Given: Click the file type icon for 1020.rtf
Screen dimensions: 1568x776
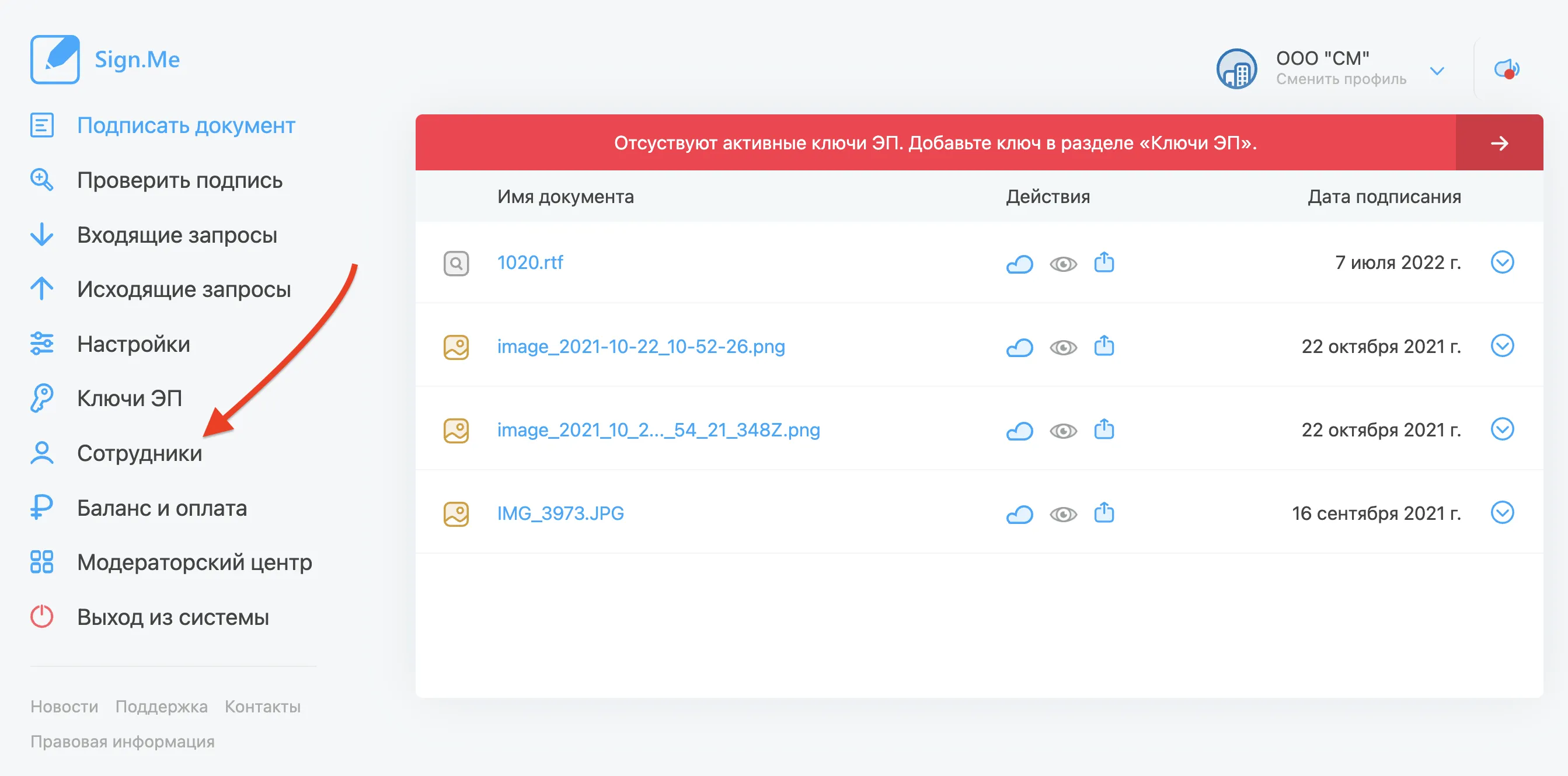Looking at the screenshot, I should click(x=456, y=263).
